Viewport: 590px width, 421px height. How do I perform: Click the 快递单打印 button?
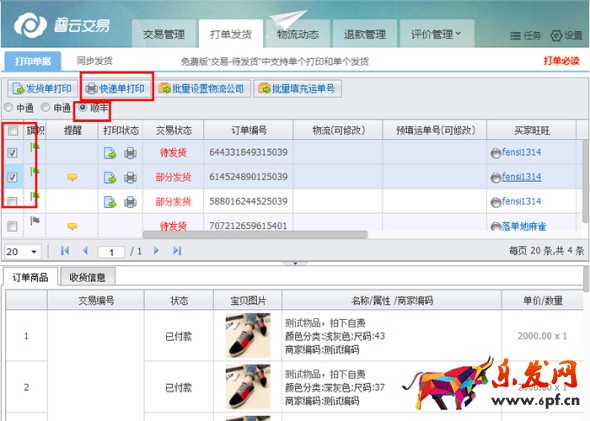point(116,88)
